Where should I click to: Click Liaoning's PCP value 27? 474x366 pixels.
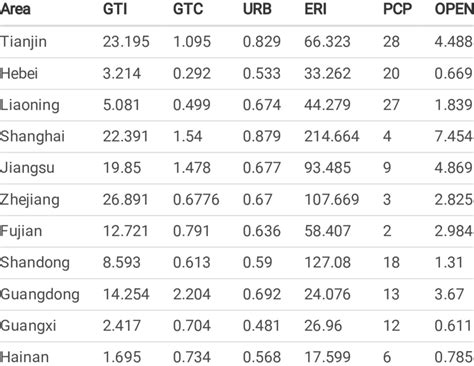coord(391,105)
